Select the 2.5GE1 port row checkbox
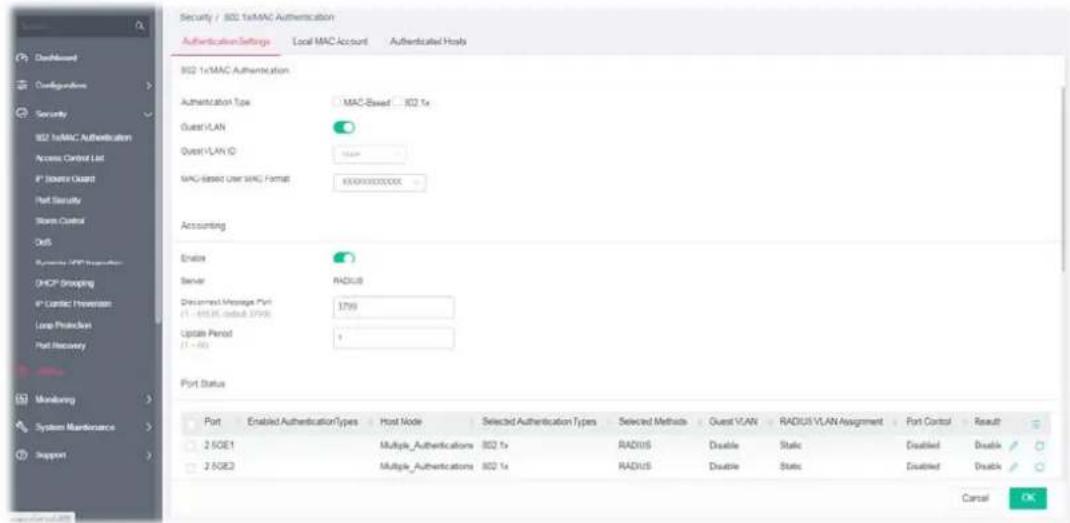Viewport: 1070px width, 523px height. coord(192,445)
